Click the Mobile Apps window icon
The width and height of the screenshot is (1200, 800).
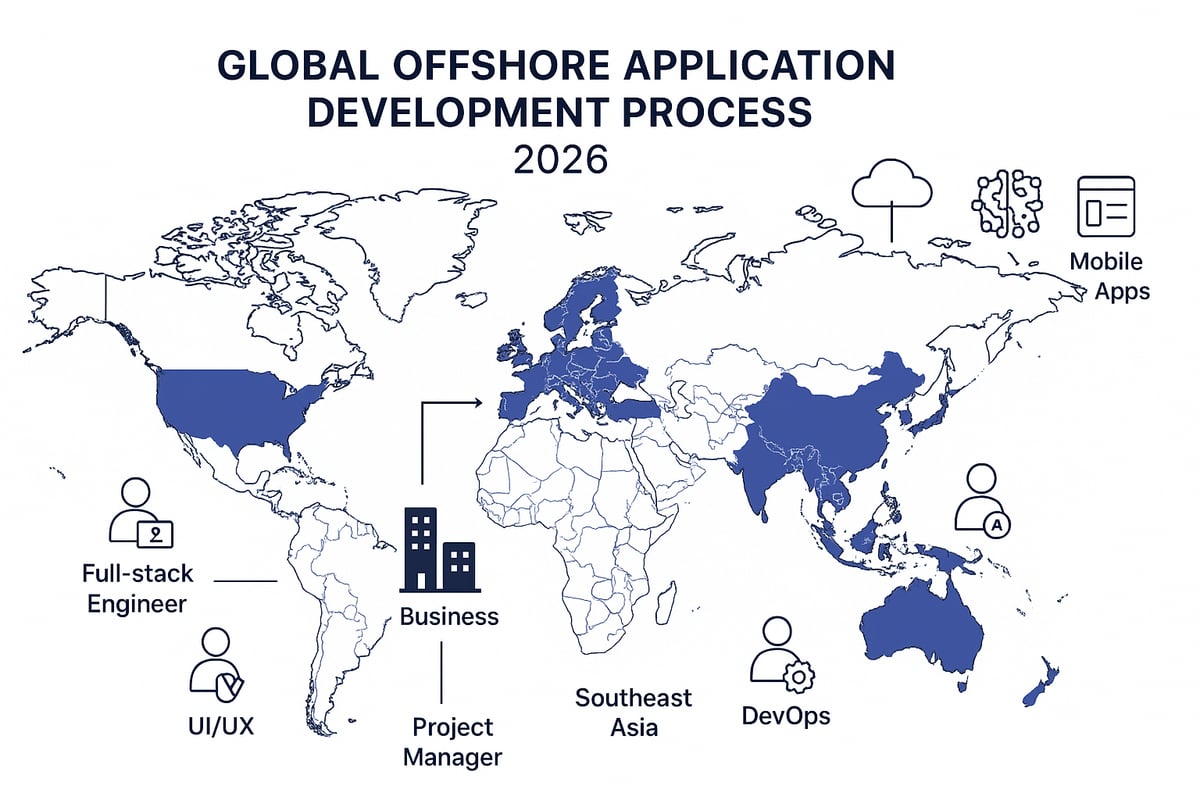(1105, 206)
